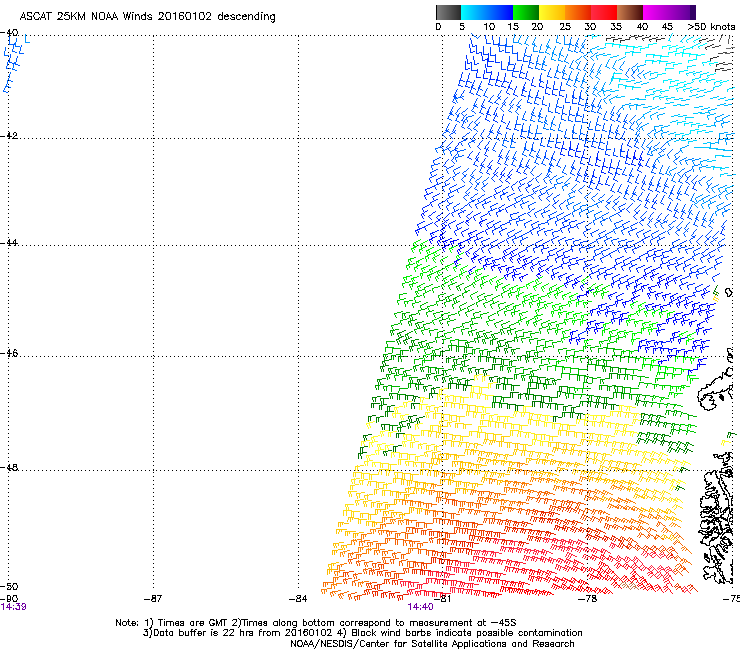The height and width of the screenshot is (650, 740).
Task: Click the '-90' longitude axis label
Action: coord(9,599)
